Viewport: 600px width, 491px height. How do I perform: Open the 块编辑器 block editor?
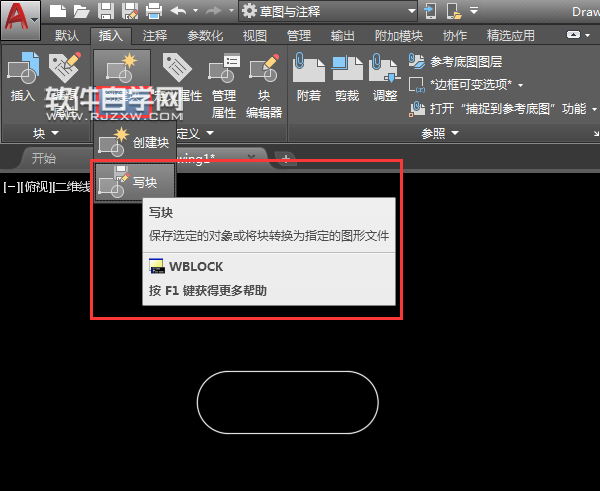click(x=264, y=86)
